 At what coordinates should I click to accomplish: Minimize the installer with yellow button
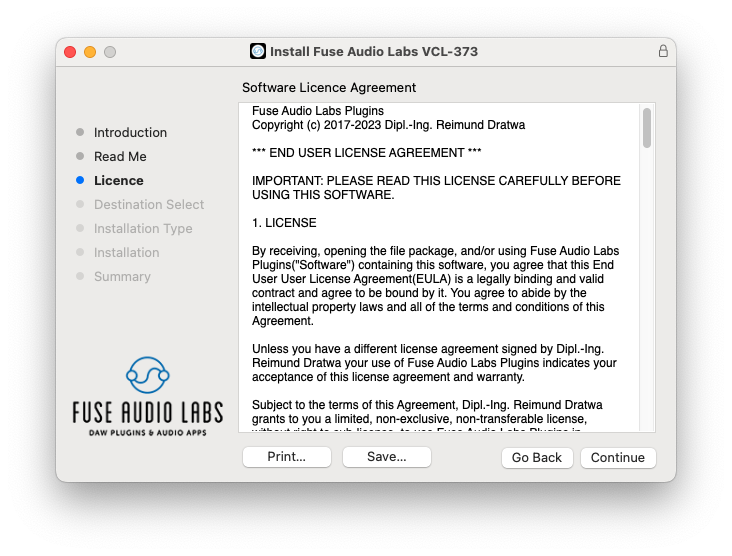90,52
